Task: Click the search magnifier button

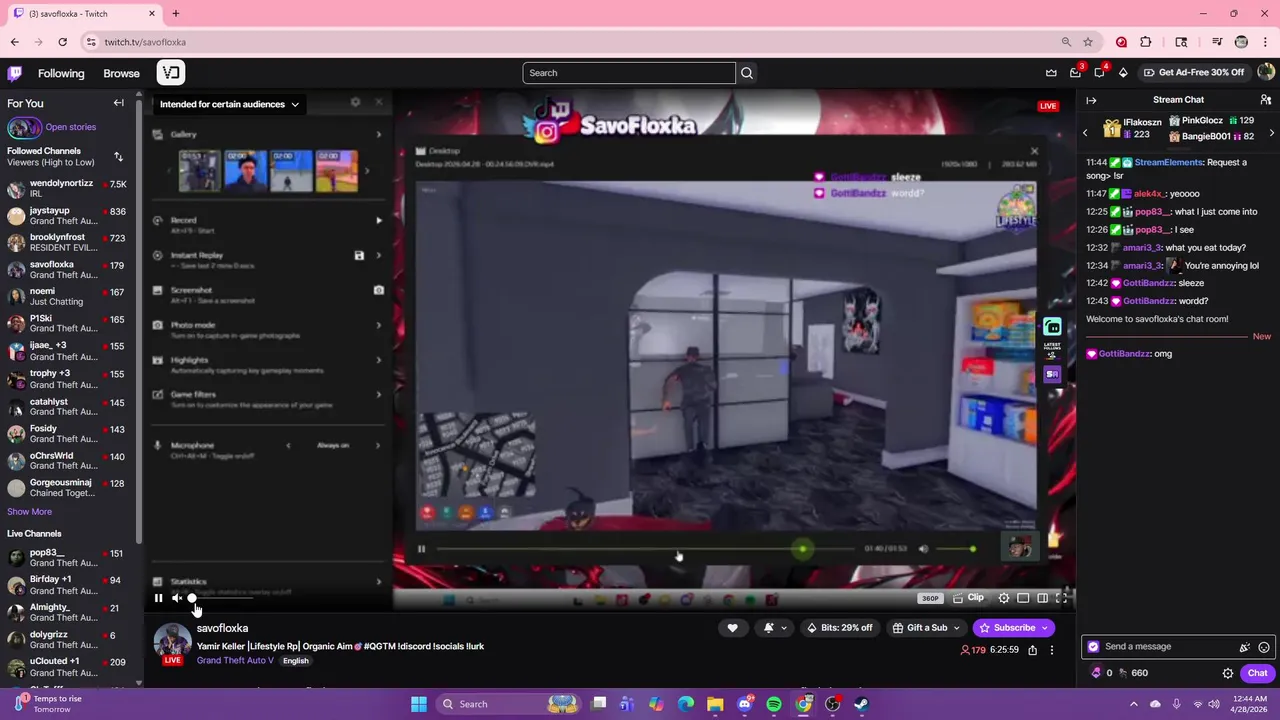Action: [747, 73]
